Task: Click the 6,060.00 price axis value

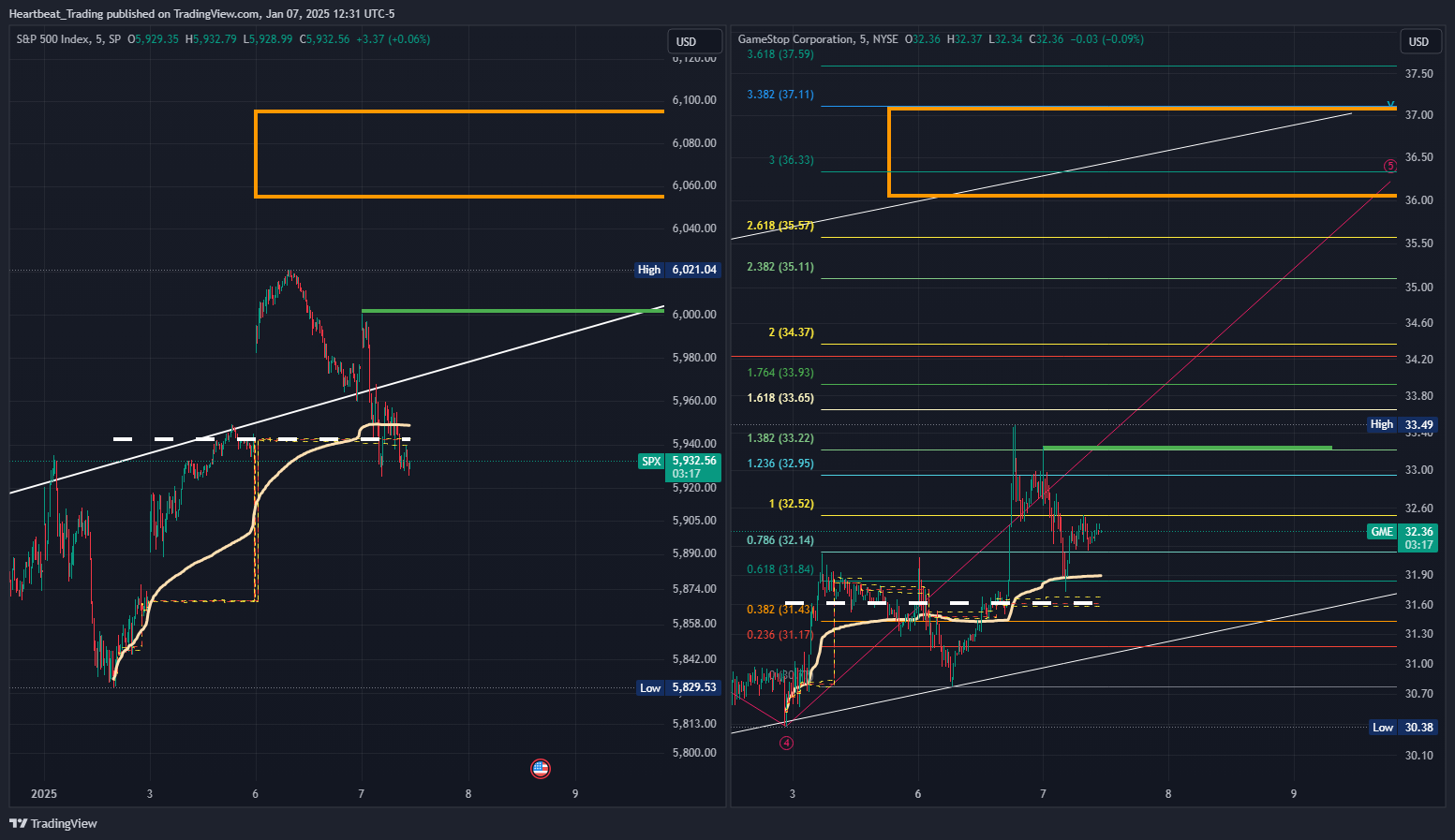Action: tap(694, 185)
